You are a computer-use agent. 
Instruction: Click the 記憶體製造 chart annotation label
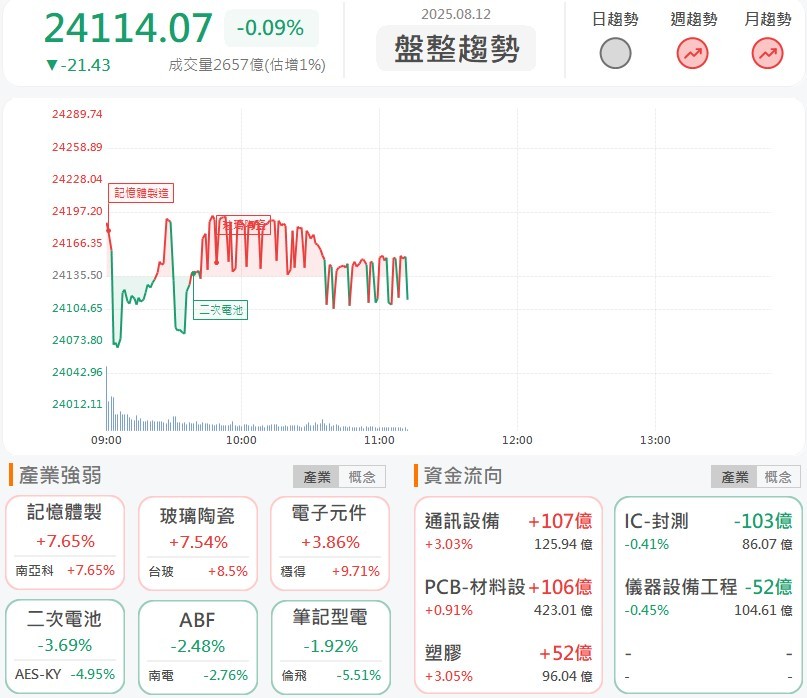pyautogui.click(x=141, y=193)
